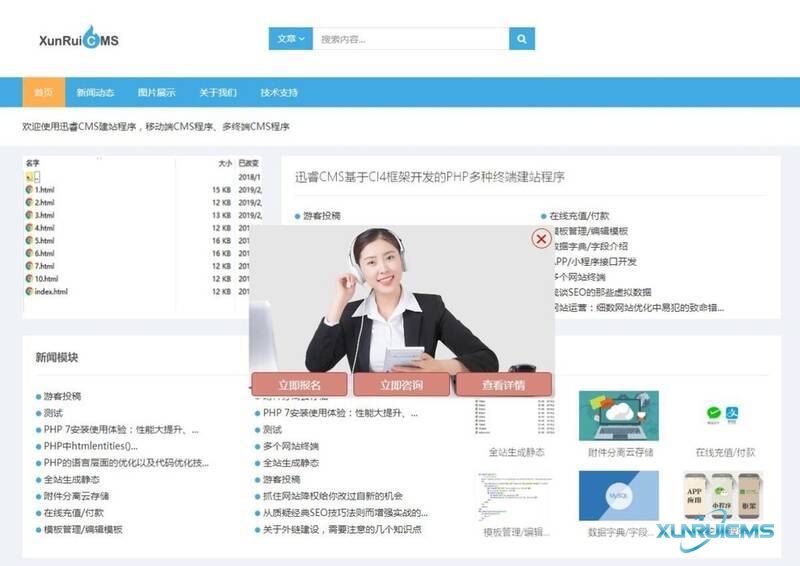Click the 模板管理/编辑... caption under image

516,532
